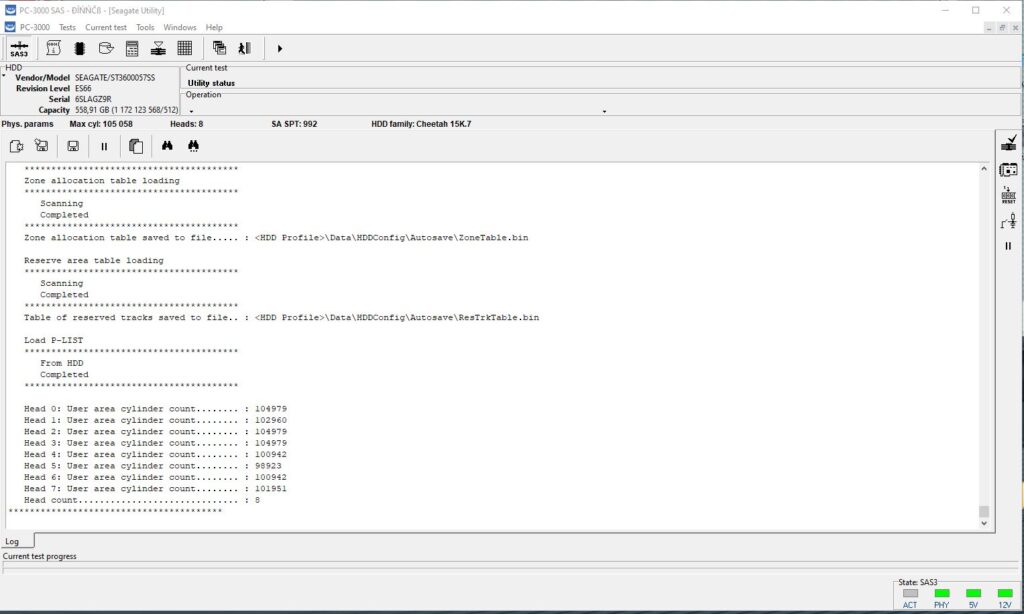1024x614 pixels.
Task: Click the disk cylinder toolbar icon
Action: pyautogui.click(x=106, y=48)
